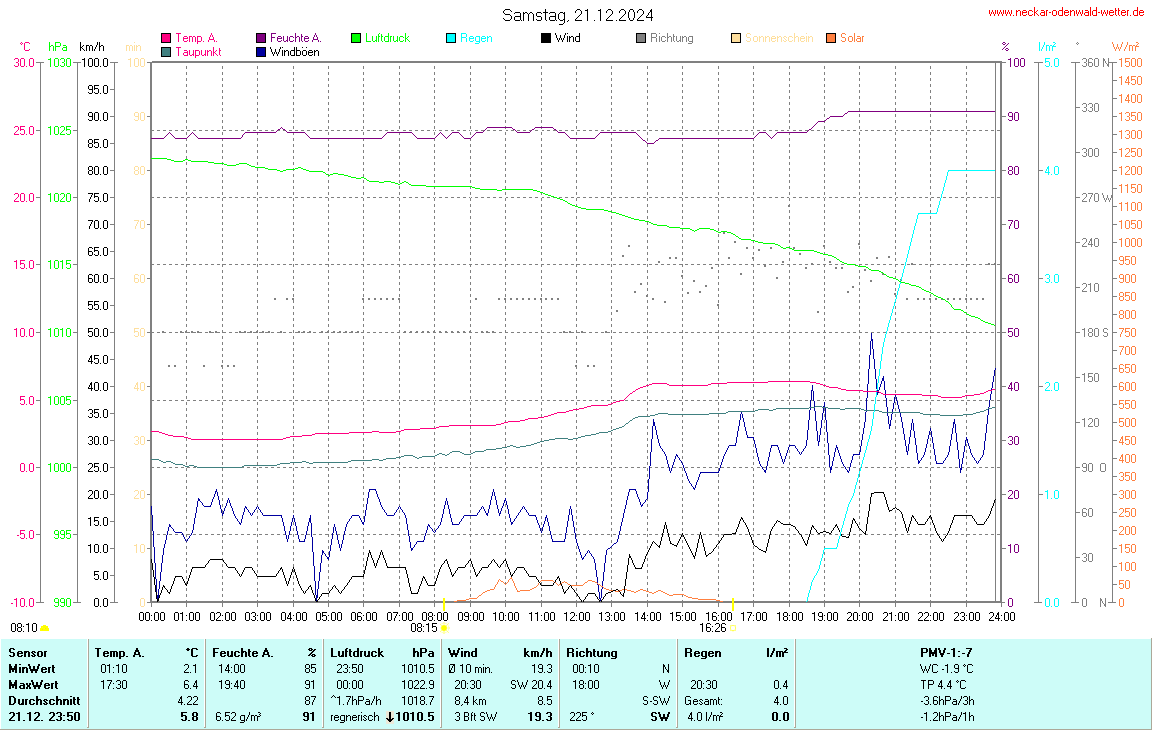Click the red falling pressure arrow

[x=389, y=717]
